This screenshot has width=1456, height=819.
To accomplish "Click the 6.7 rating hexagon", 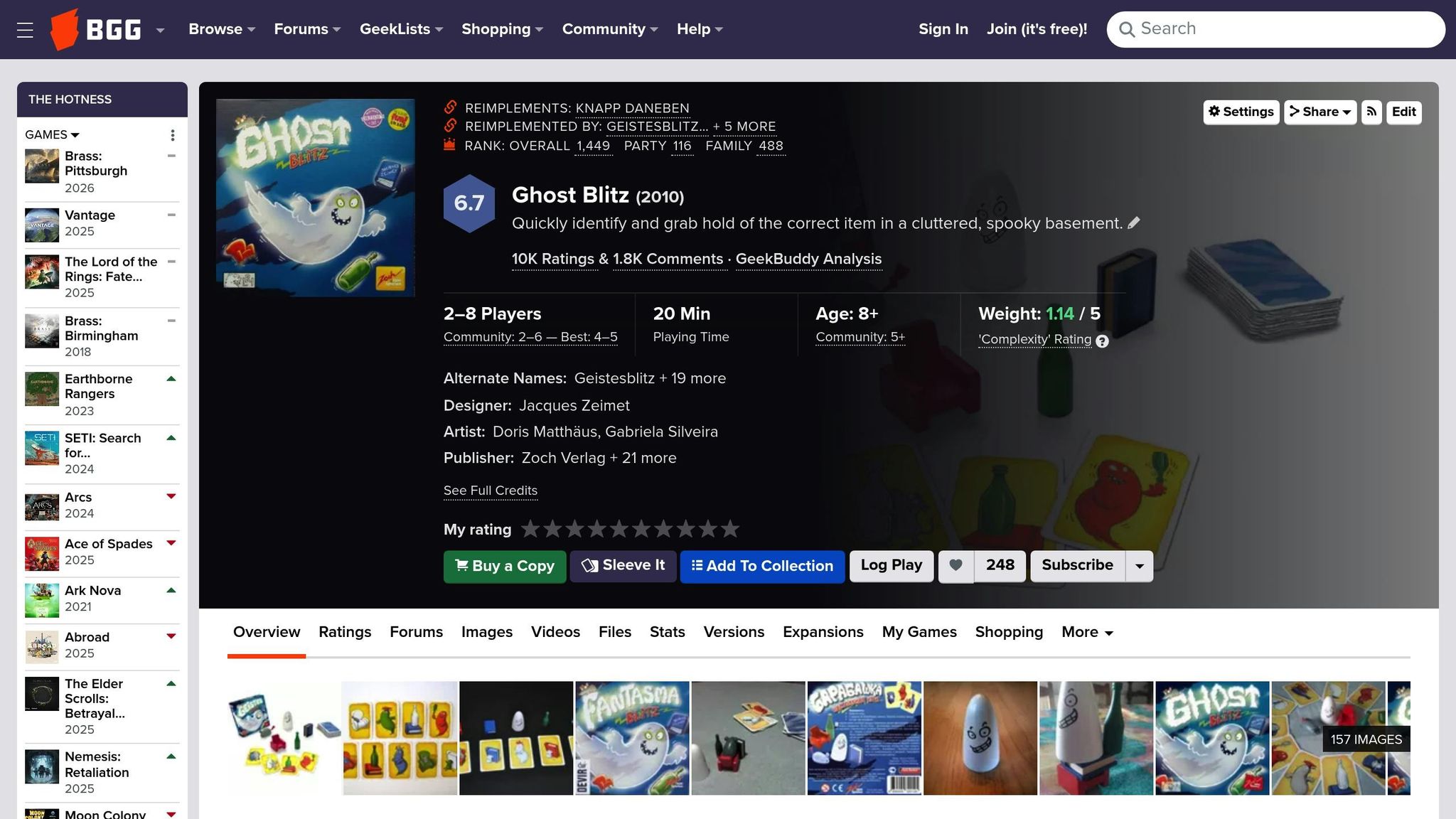I will click(x=469, y=203).
